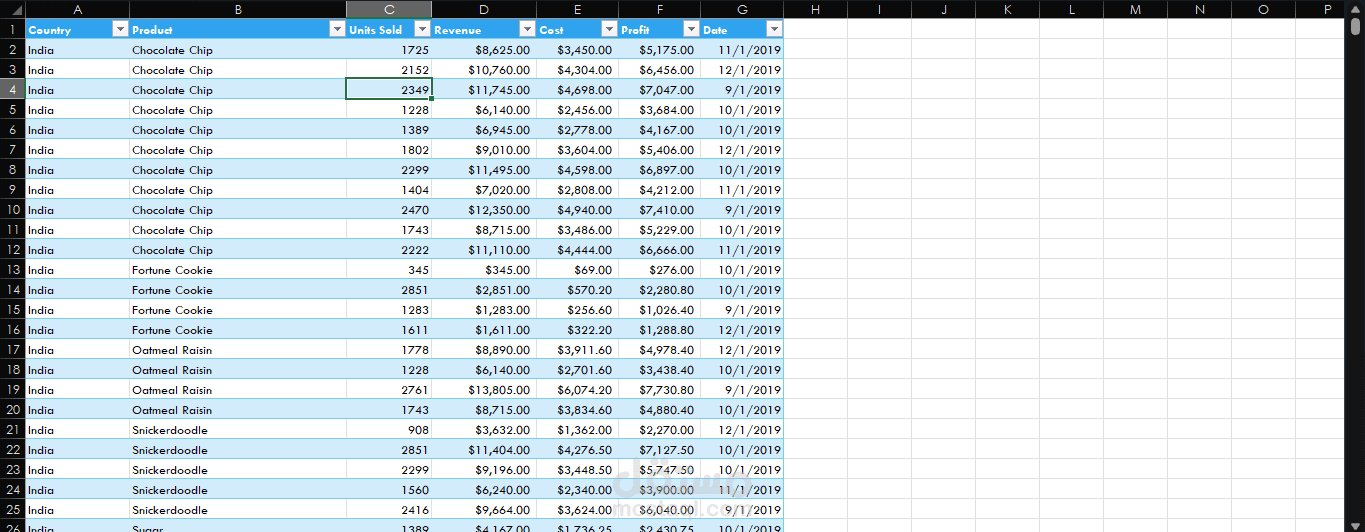Open the Units Sold filter dropdown
Image resolution: width=1365 pixels, height=532 pixels.
click(x=422, y=29)
